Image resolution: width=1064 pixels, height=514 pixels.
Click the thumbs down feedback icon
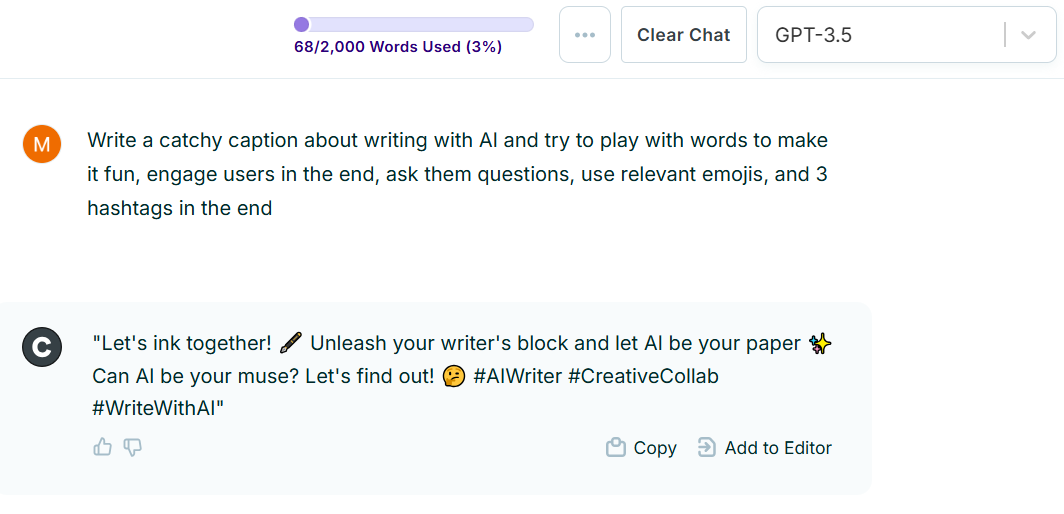click(x=133, y=447)
